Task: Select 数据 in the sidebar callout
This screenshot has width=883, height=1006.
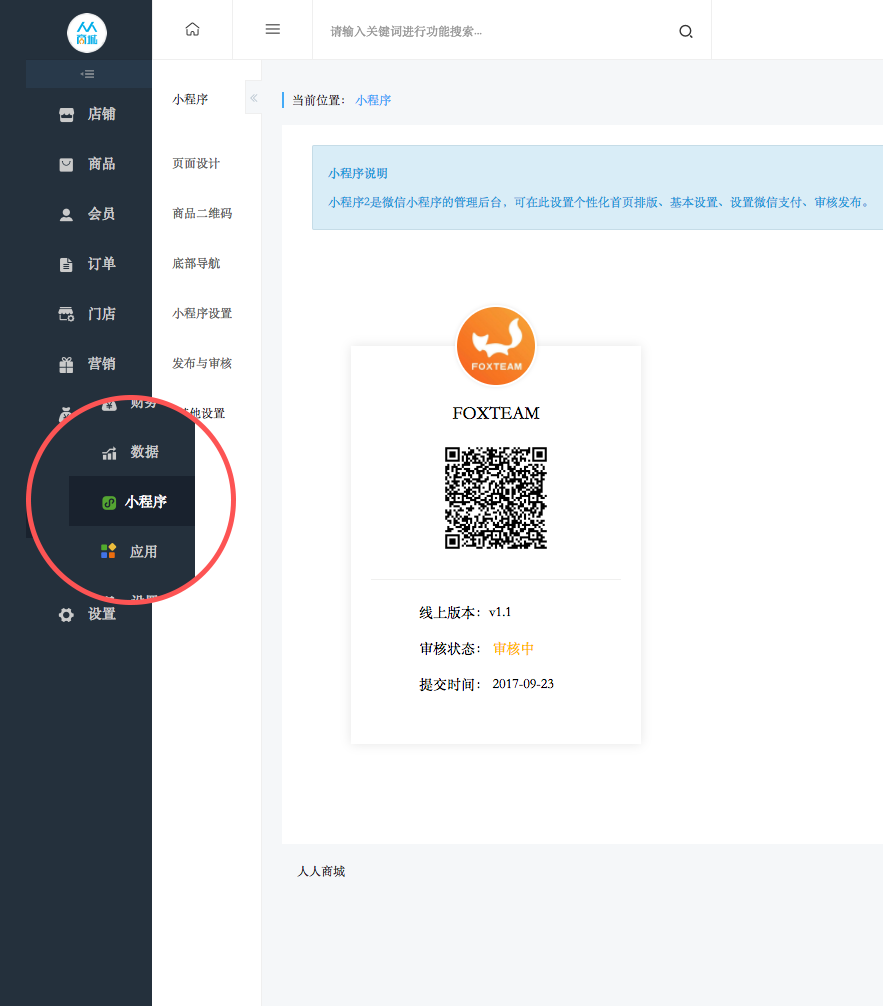Action: click(x=144, y=452)
